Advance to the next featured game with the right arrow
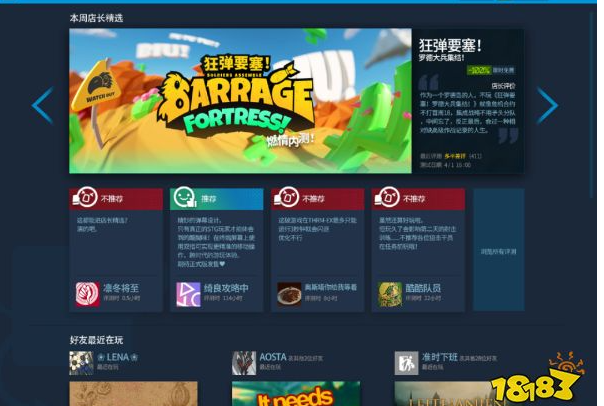Screen dimensions: 604x406 [x=547, y=105]
